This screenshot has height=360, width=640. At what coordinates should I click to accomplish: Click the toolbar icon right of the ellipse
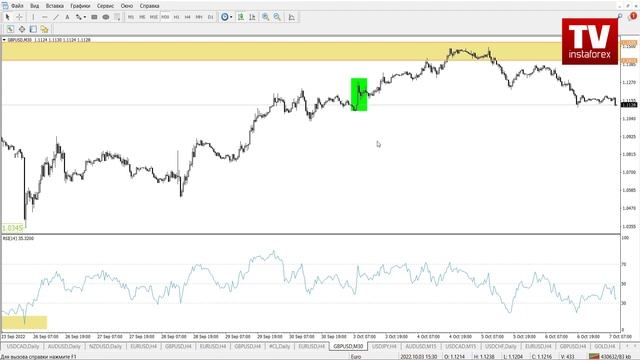117,17
